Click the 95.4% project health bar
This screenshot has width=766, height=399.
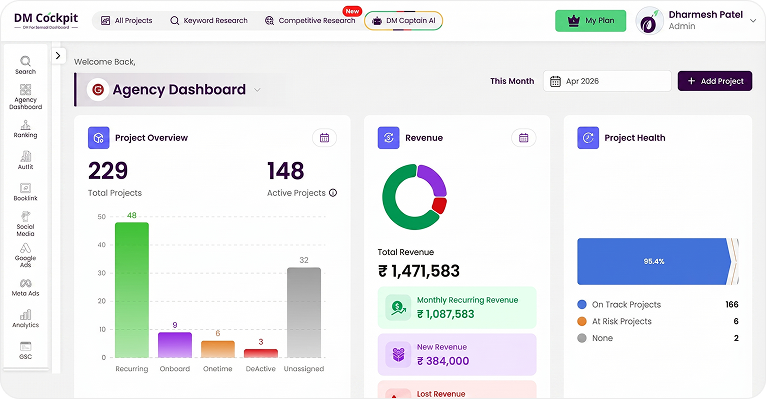click(x=654, y=261)
